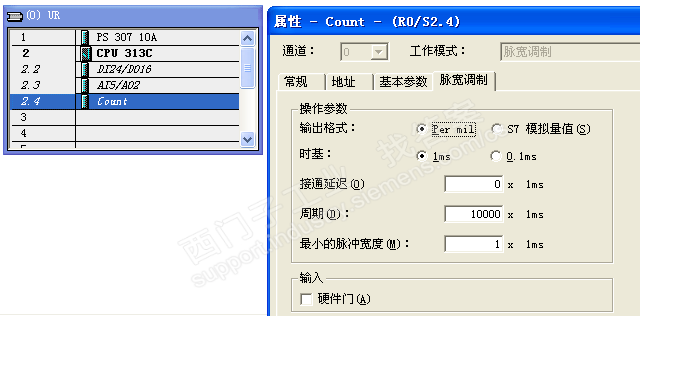Click the (0) UR rack window title
Viewport: 680px width, 384px height.
pyautogui.click(x=43, y=16)
